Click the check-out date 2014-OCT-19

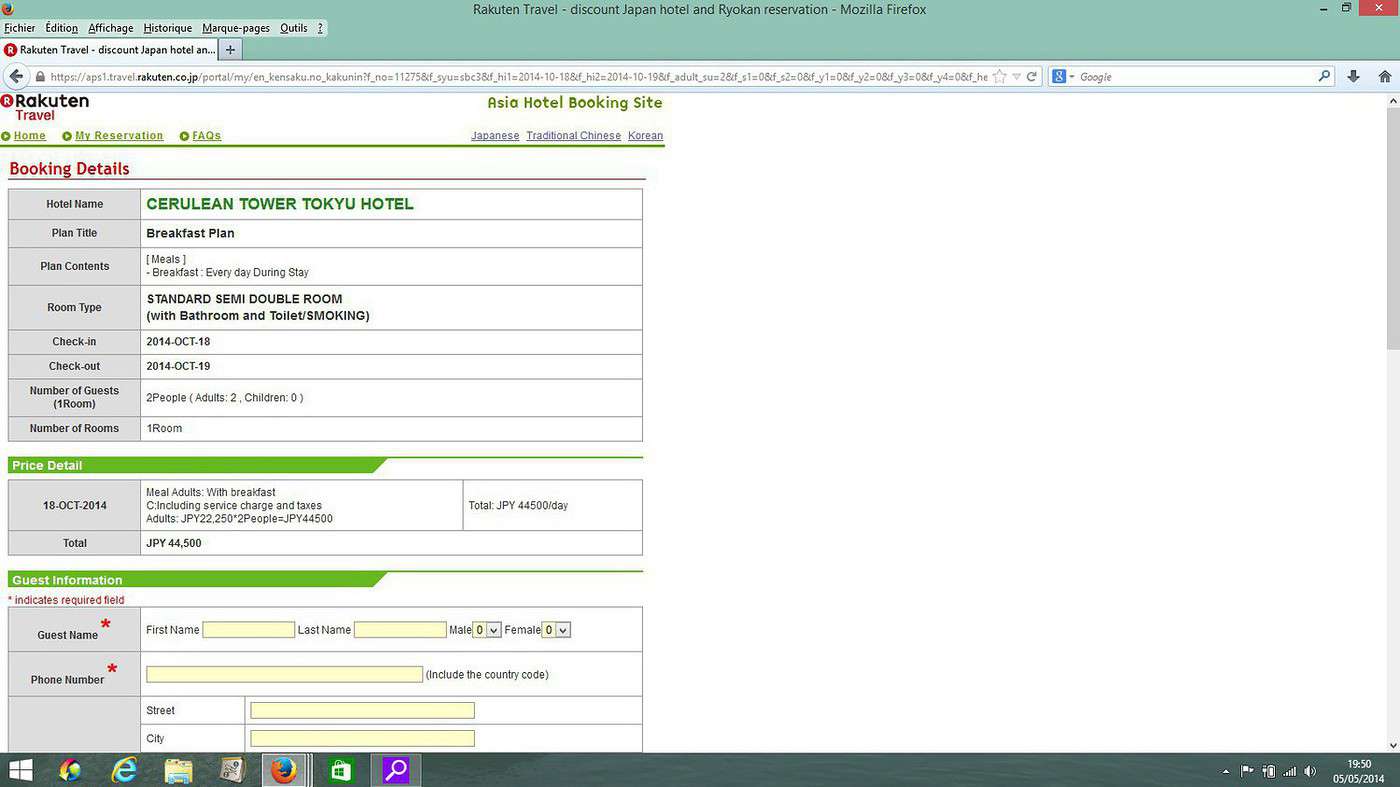tap(179, 366)
